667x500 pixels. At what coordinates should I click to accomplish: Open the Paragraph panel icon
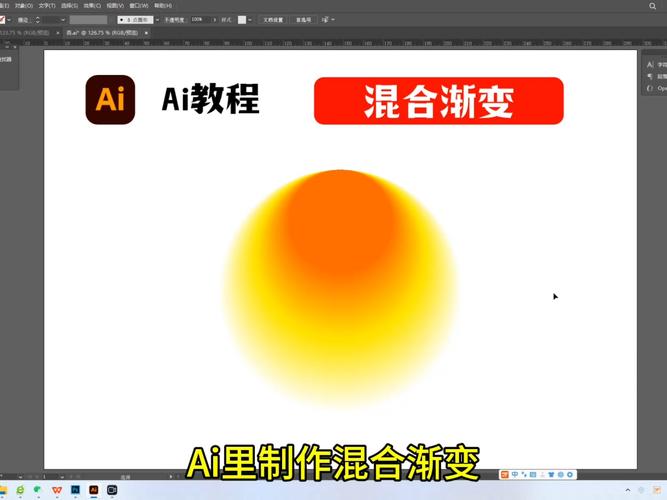(x=650, y=76)
